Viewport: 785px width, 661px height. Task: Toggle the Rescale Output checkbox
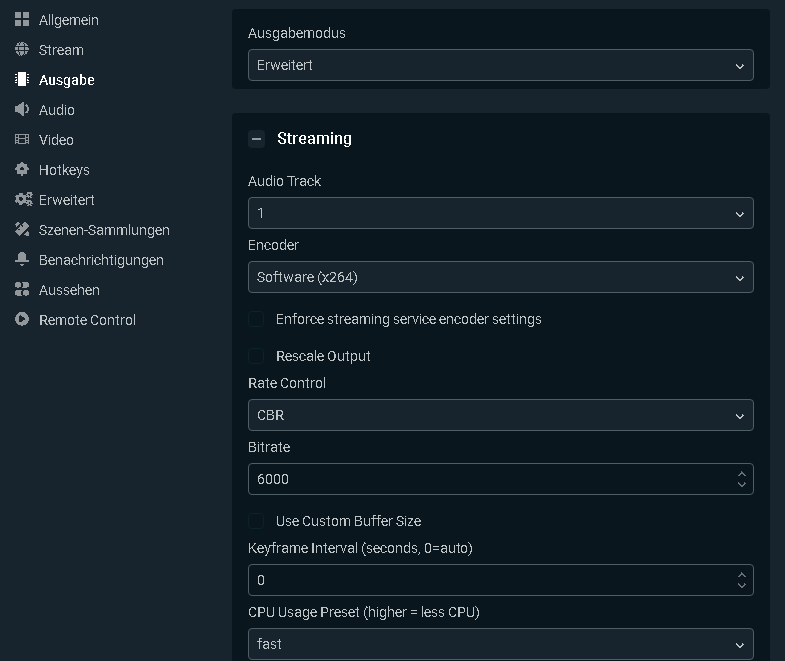tap(257, 356)
